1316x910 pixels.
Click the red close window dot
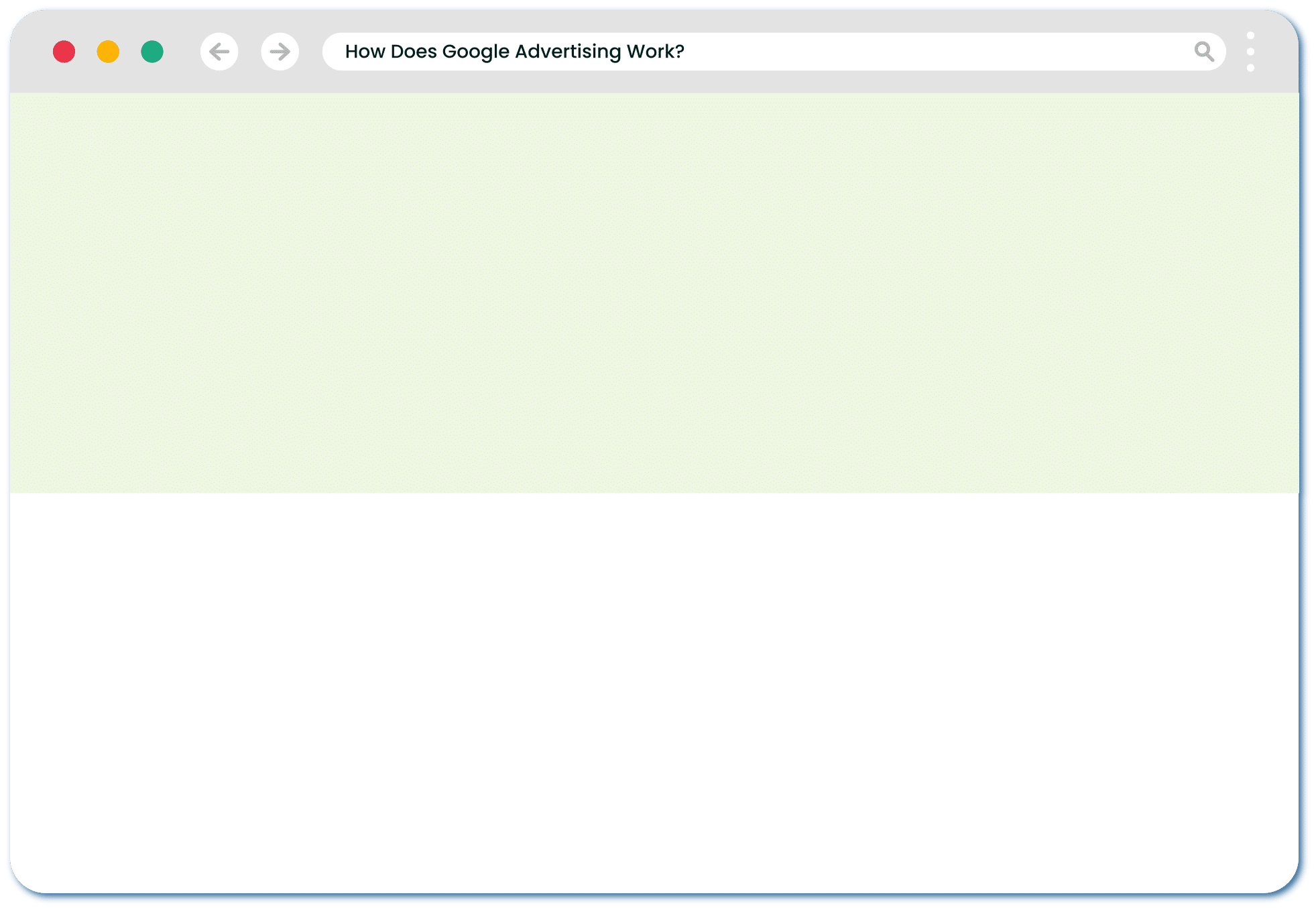point(64,52)
